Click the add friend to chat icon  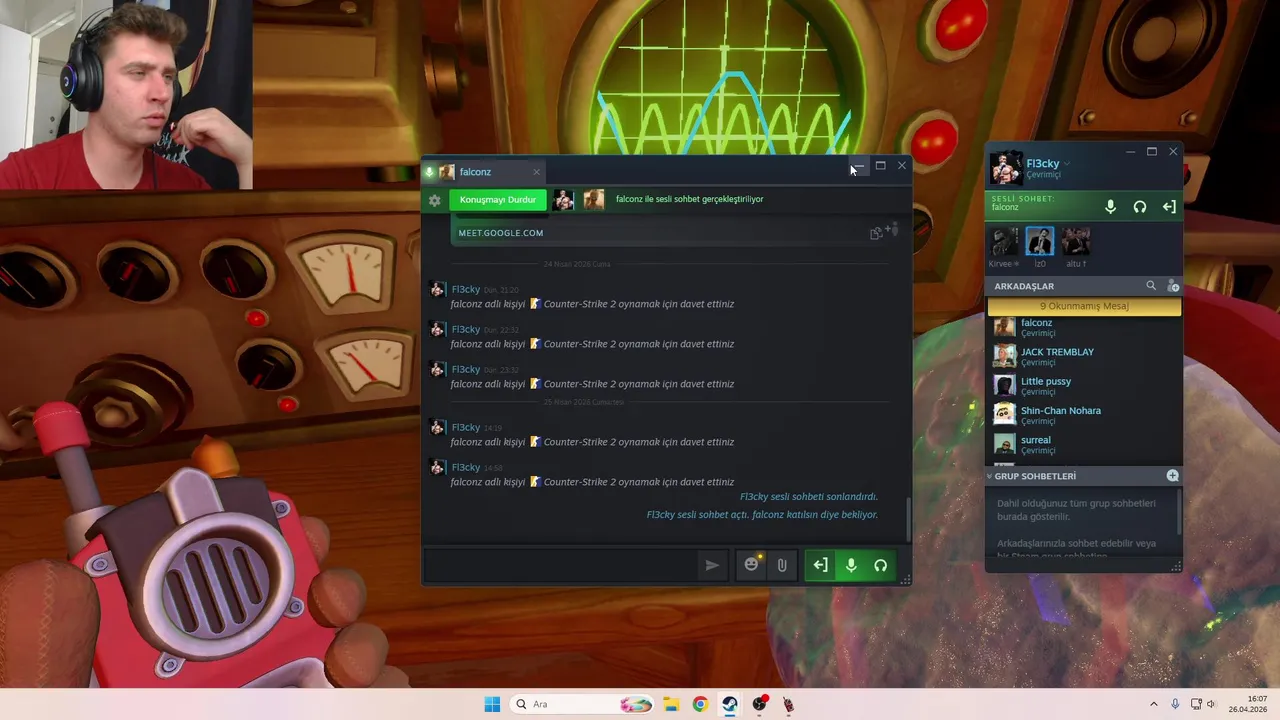[x=892, y=230]
